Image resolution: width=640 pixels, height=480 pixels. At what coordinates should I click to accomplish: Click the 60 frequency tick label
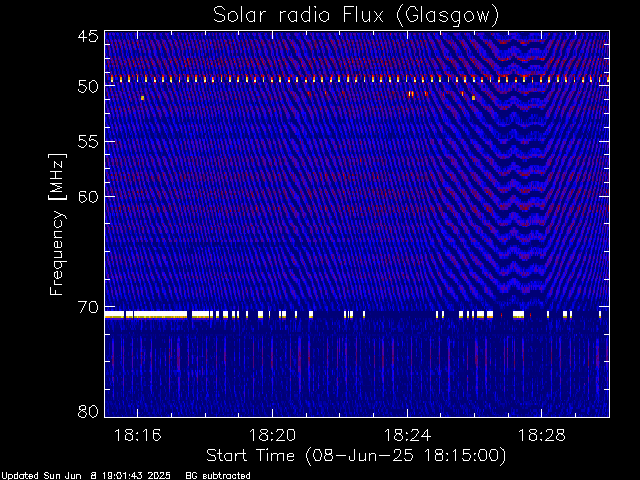pos(88,197)
